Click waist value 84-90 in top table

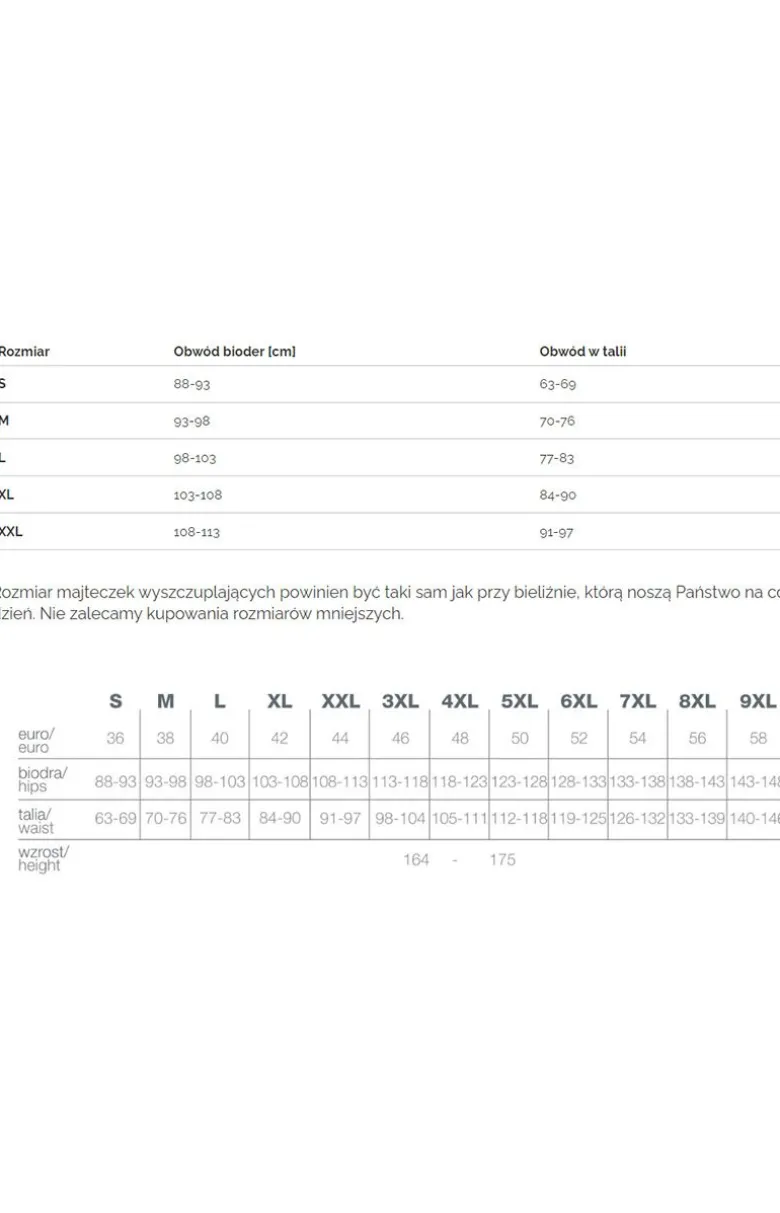point(558,495)
